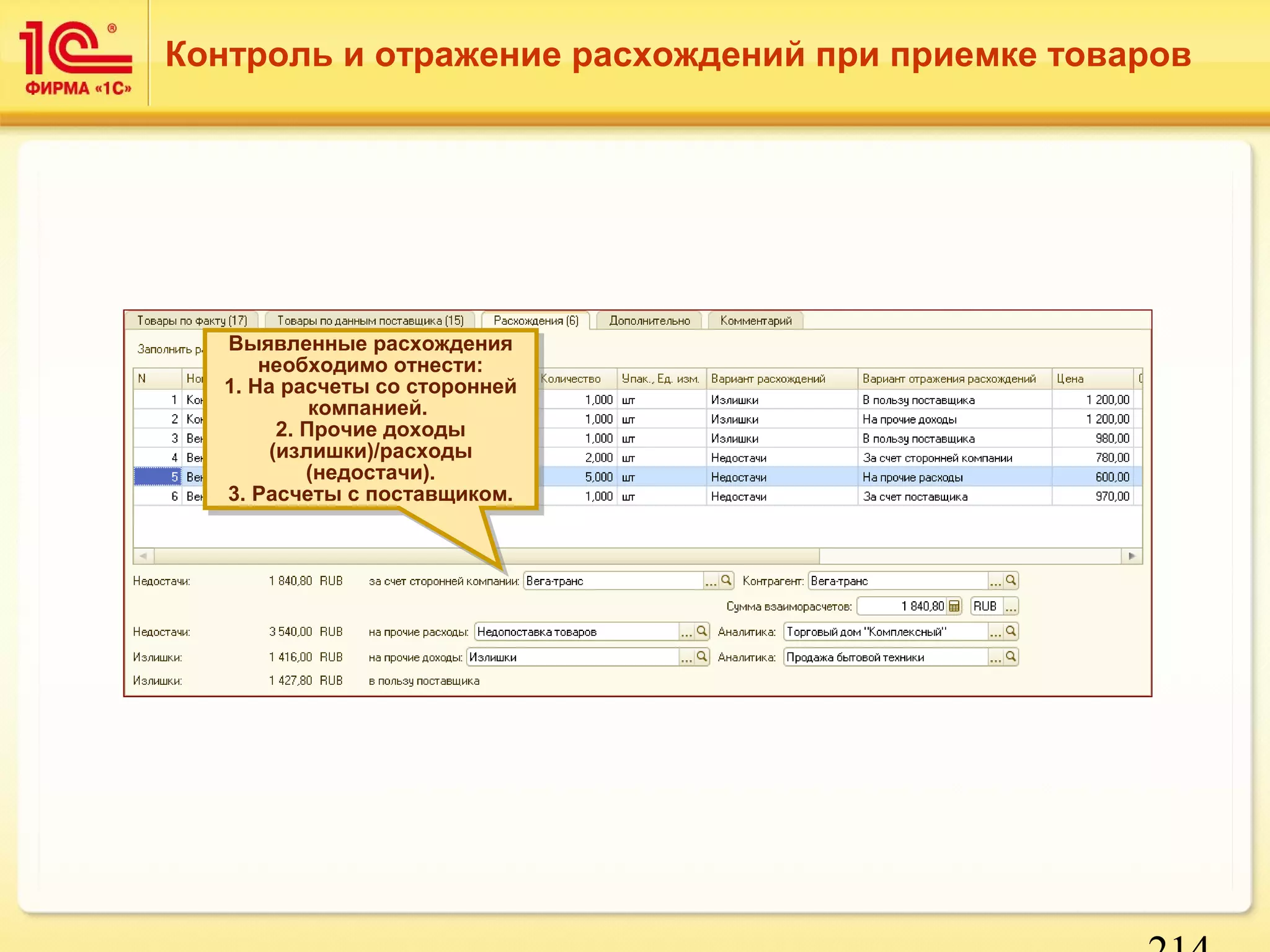
Task: Click the left arrow of horizontal scrollbar
Action: pyautogui.click(x=143, y=556)
